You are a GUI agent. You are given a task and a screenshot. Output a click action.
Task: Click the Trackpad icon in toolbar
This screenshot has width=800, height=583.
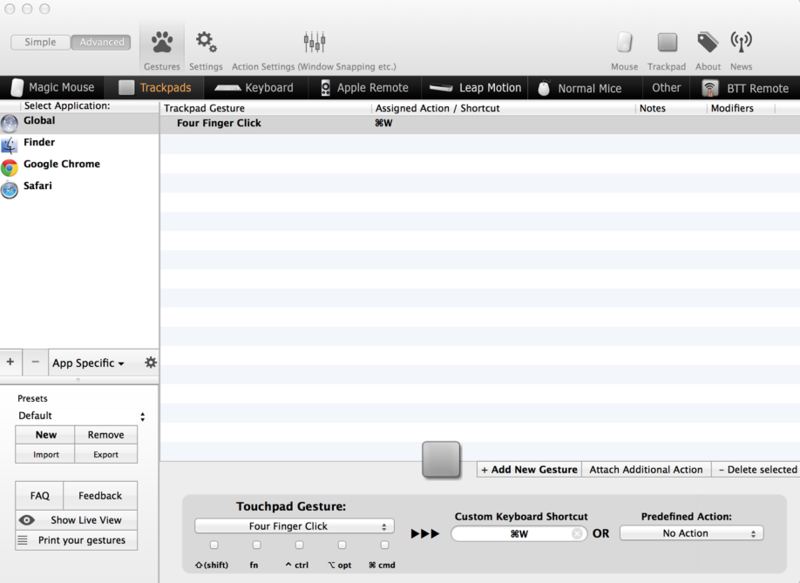click(x=667, y=42)
